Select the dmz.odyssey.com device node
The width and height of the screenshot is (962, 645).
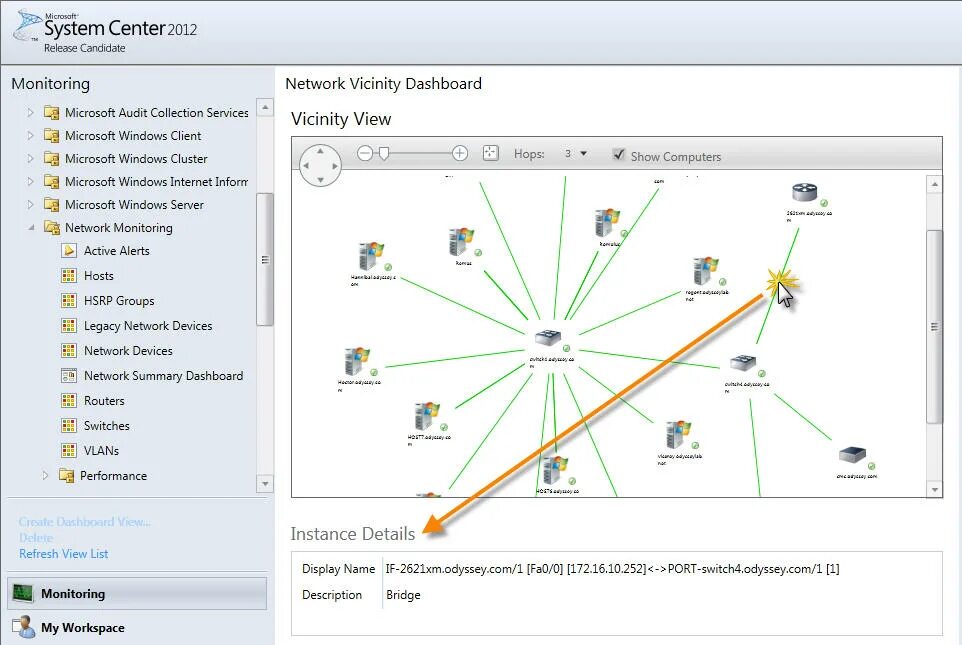click(852, 455)
